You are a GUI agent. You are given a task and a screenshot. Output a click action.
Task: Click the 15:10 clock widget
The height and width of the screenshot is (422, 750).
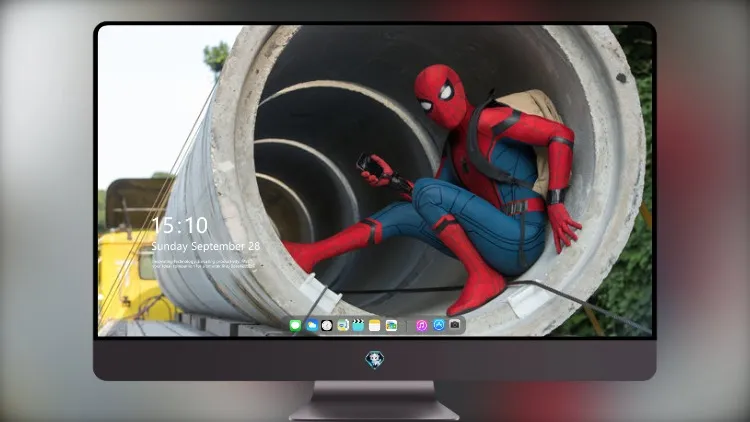(180, 225)
